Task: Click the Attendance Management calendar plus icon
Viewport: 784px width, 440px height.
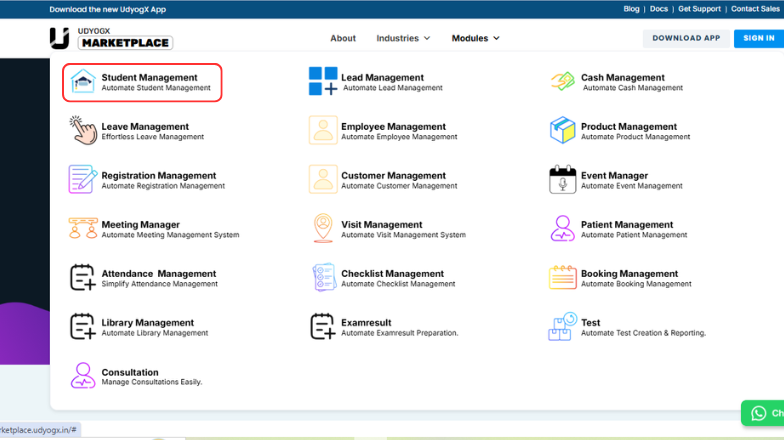Action: [x=83, y=277]
